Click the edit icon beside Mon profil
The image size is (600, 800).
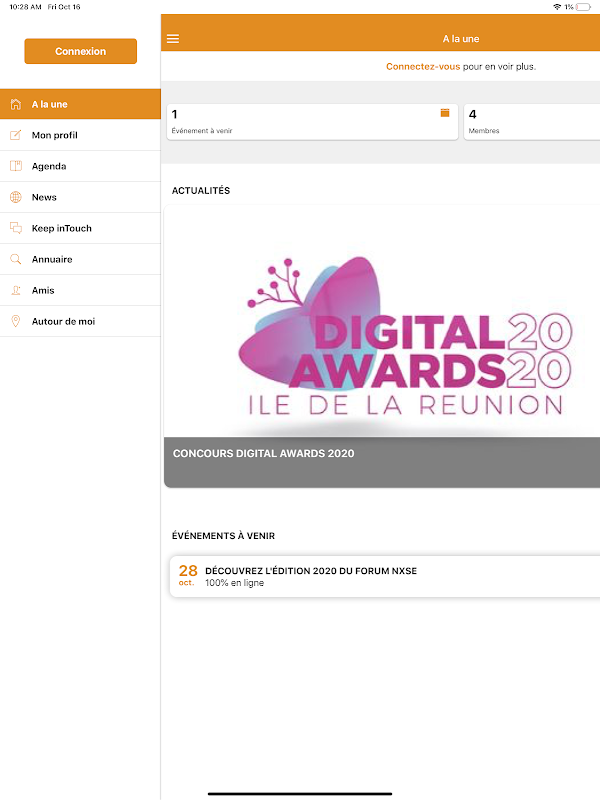tap(16, 135)
